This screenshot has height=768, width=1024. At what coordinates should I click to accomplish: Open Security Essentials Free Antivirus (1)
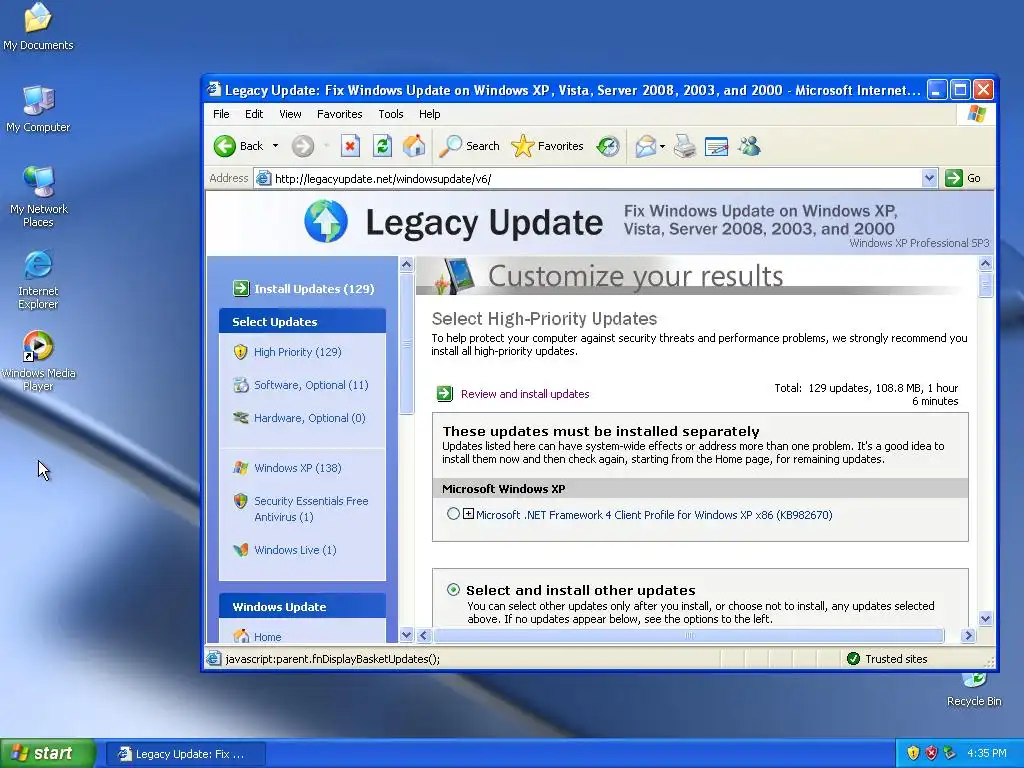311,509
